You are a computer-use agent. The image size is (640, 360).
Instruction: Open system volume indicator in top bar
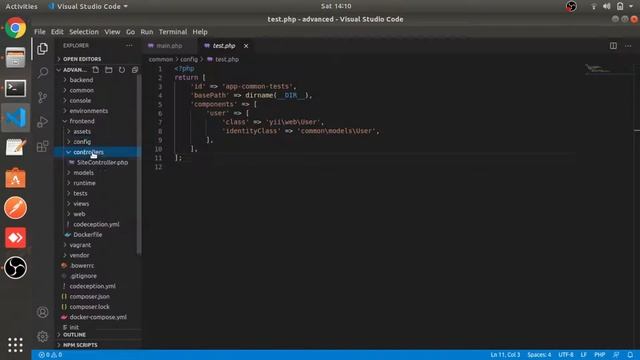[607, 6]
